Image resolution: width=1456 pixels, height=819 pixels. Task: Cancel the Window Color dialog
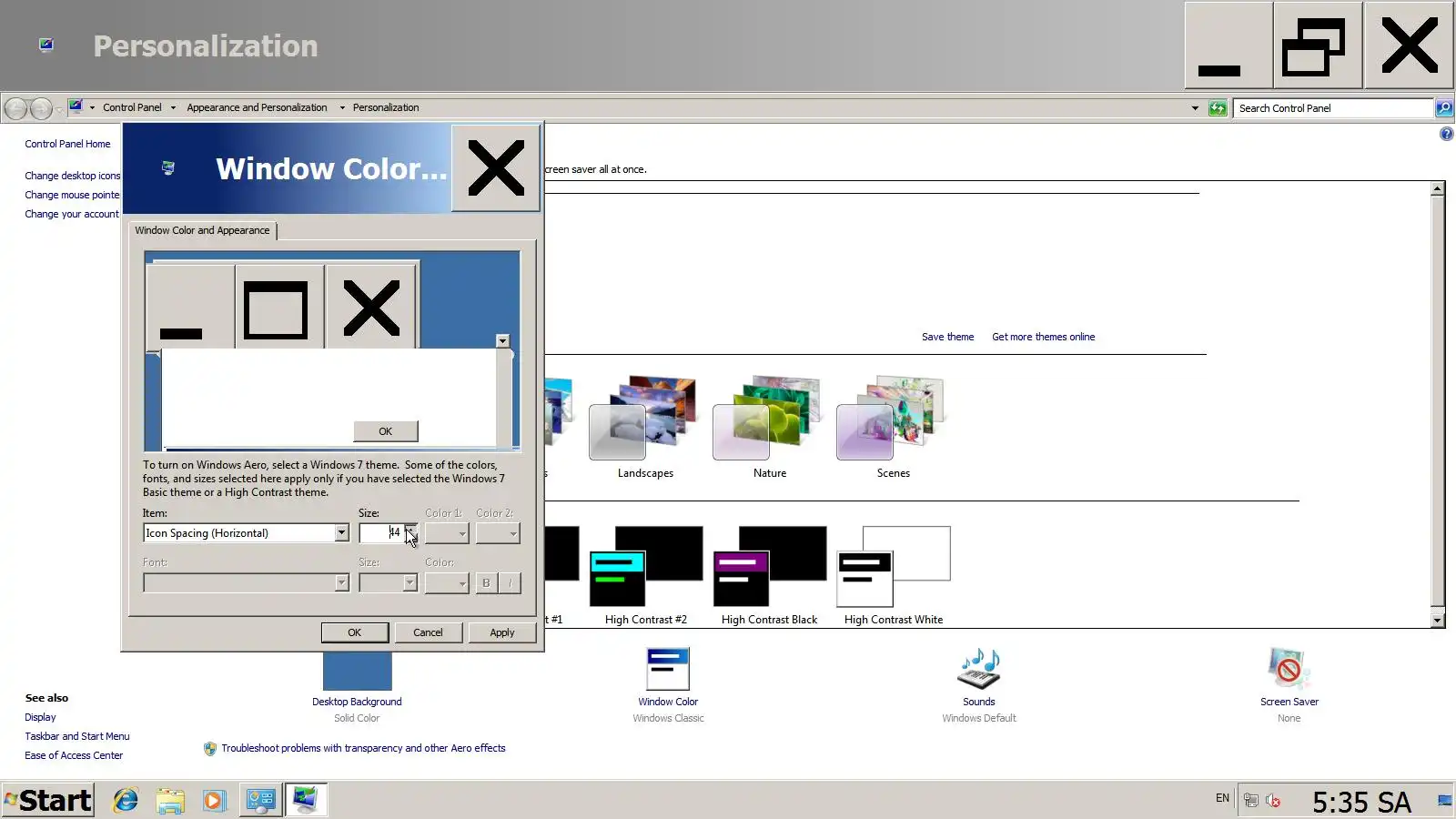point(428,632)
